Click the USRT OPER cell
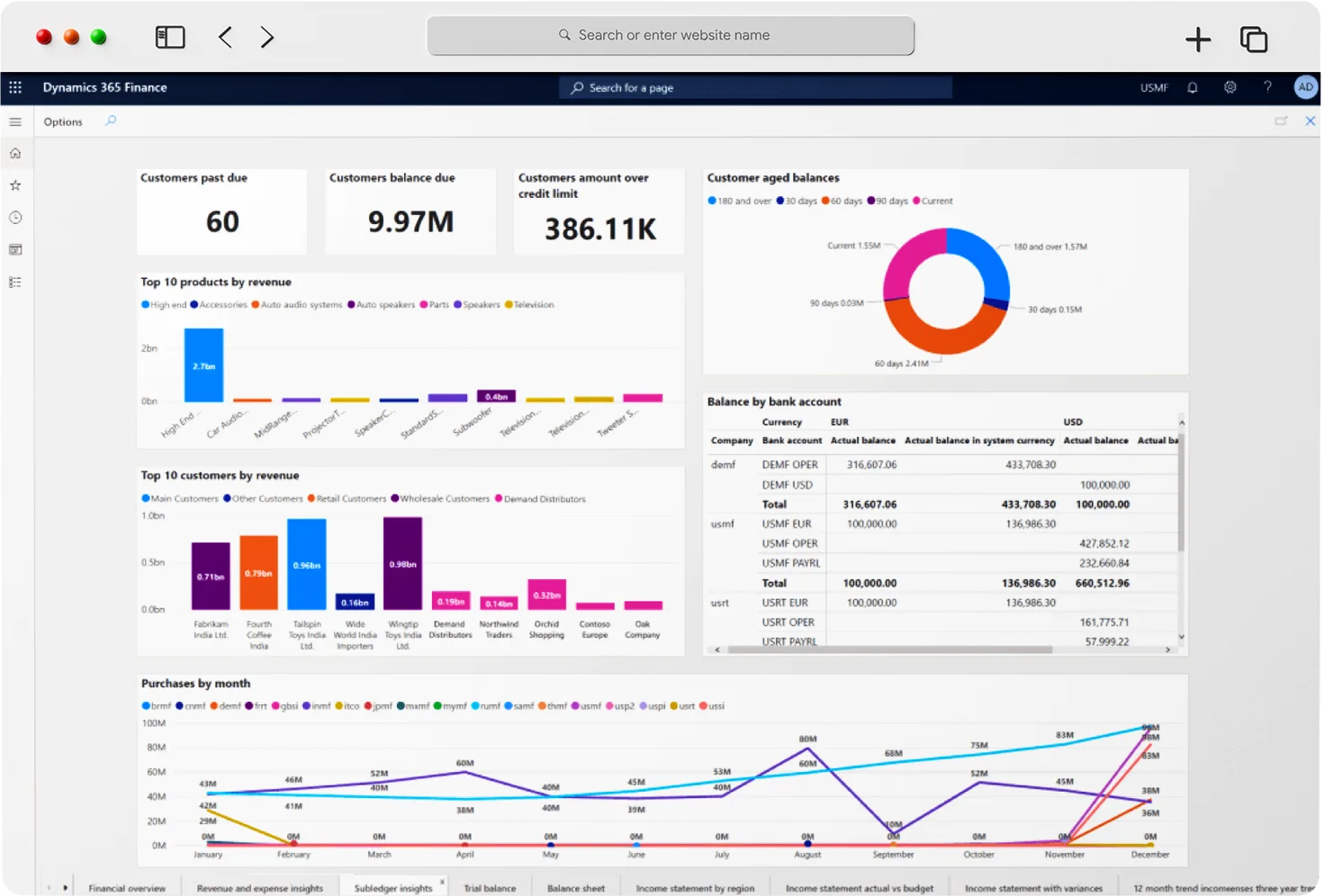Screen dimensions: 1324x896 coord(788,623)
